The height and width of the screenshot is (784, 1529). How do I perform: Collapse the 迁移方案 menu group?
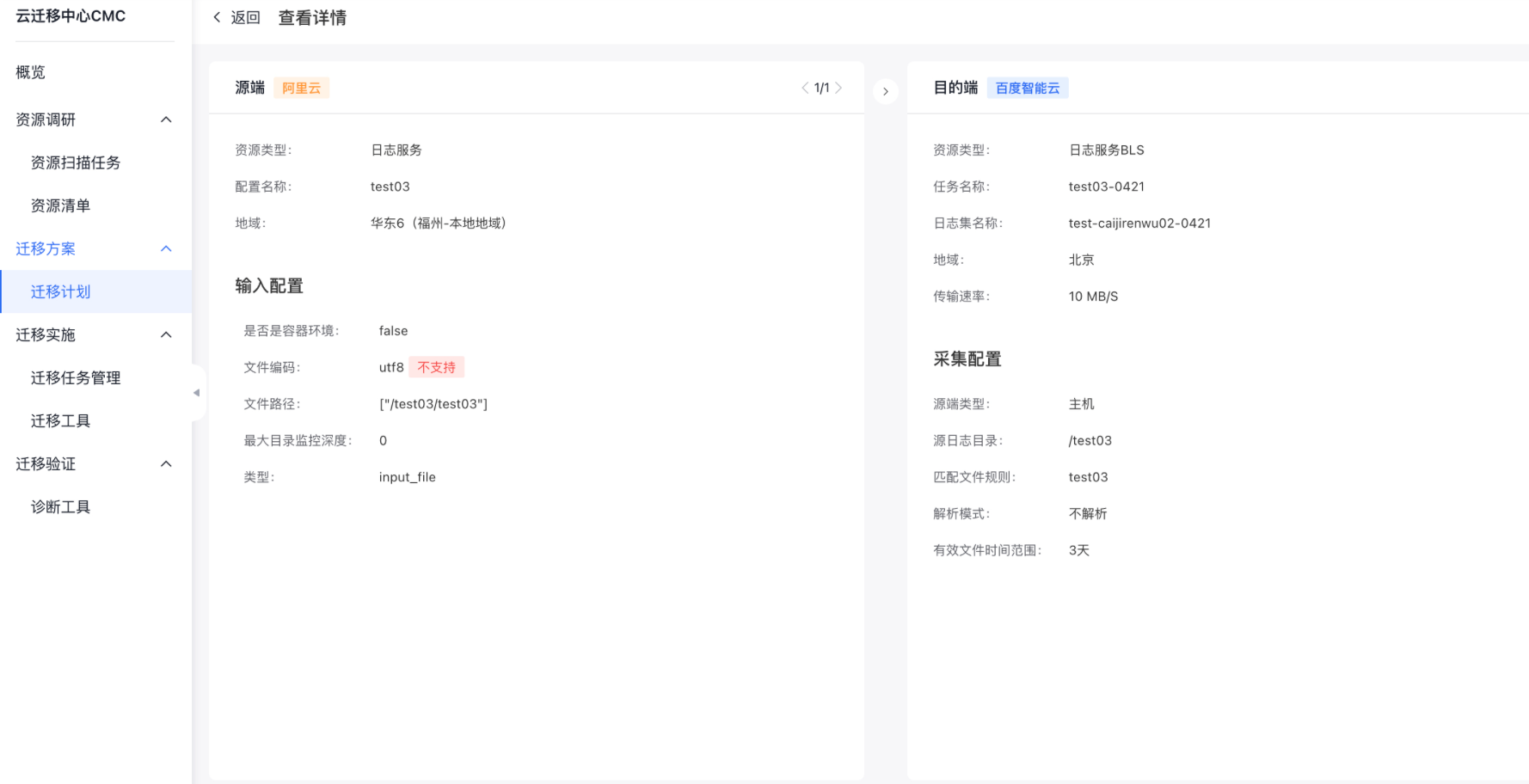(167, 248)
